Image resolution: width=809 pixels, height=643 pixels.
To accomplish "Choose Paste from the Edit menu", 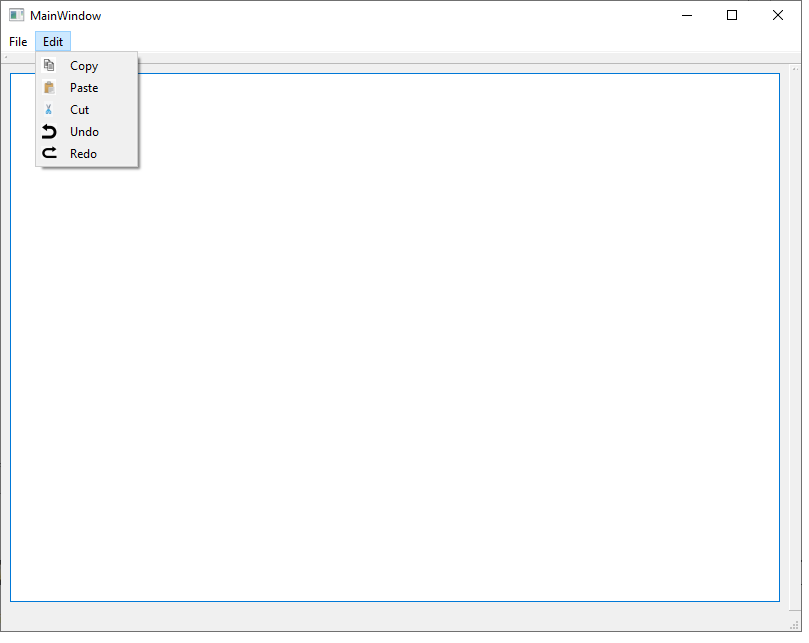I will click(85, 87).
